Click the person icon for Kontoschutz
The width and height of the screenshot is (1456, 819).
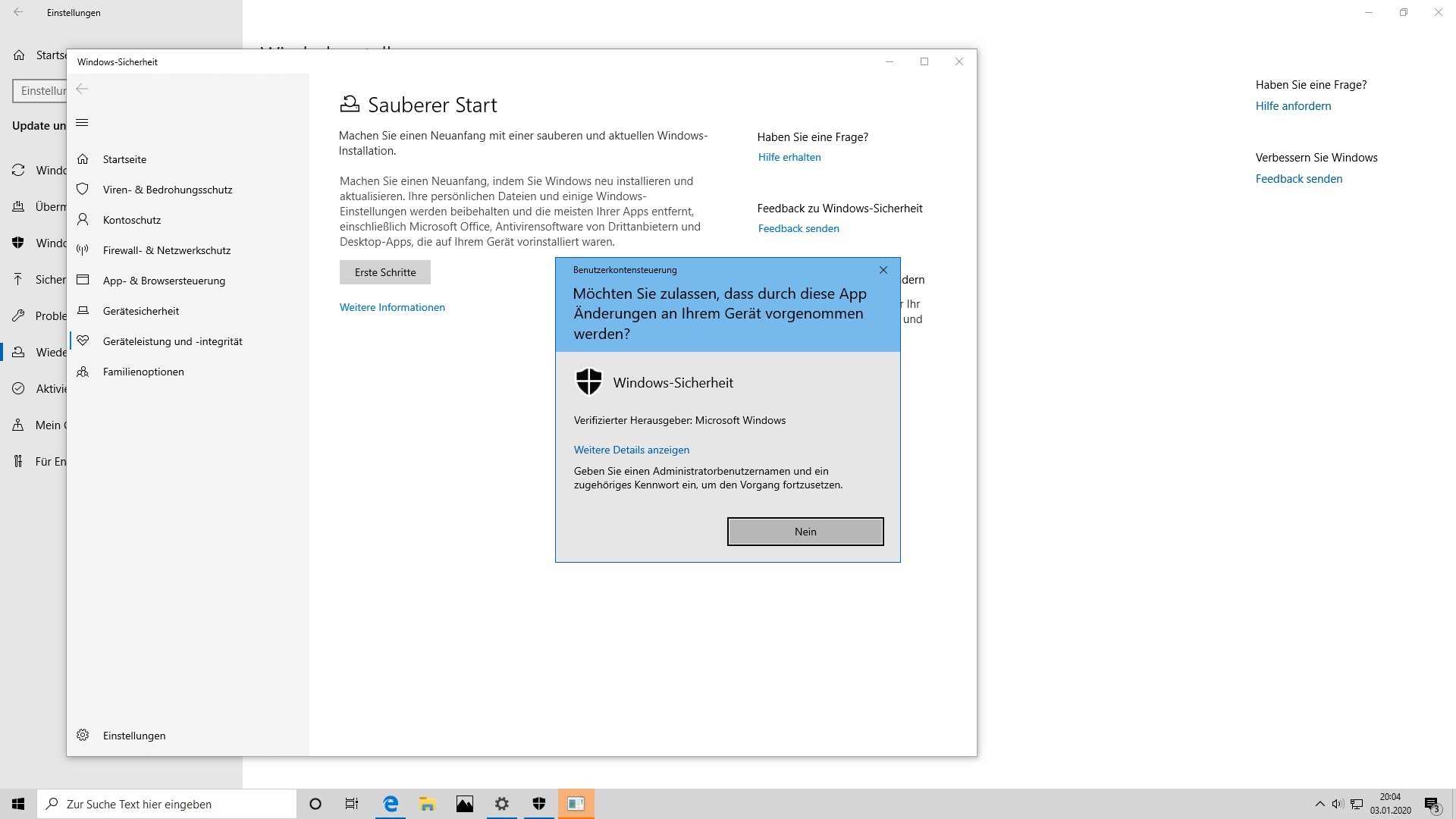point(83,220)
